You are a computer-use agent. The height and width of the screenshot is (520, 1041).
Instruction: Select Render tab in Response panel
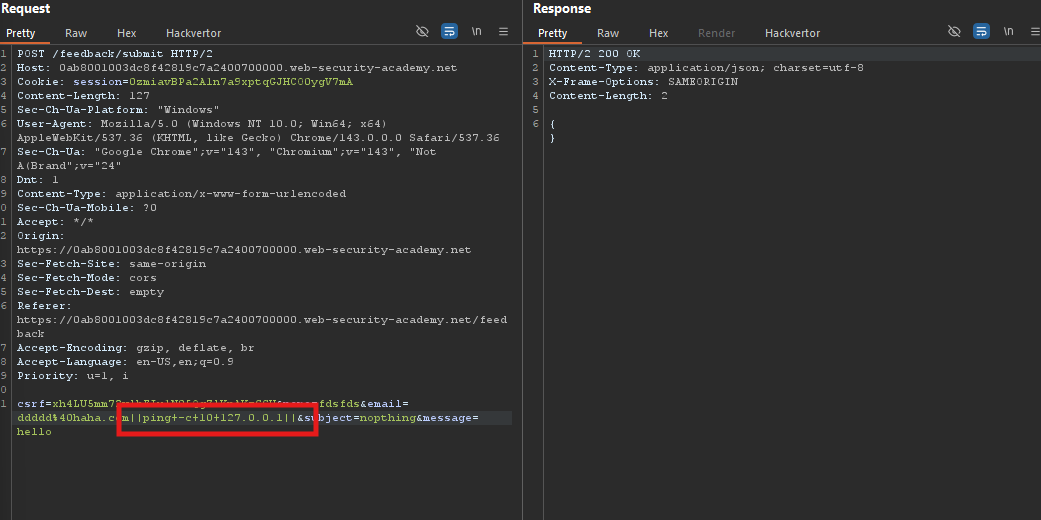pos(716,33)
